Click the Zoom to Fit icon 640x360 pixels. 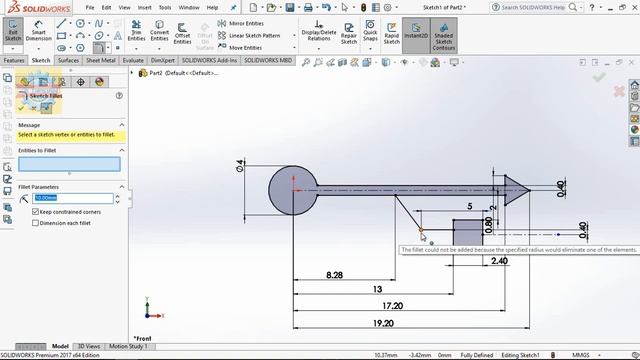tap(305, 62)
